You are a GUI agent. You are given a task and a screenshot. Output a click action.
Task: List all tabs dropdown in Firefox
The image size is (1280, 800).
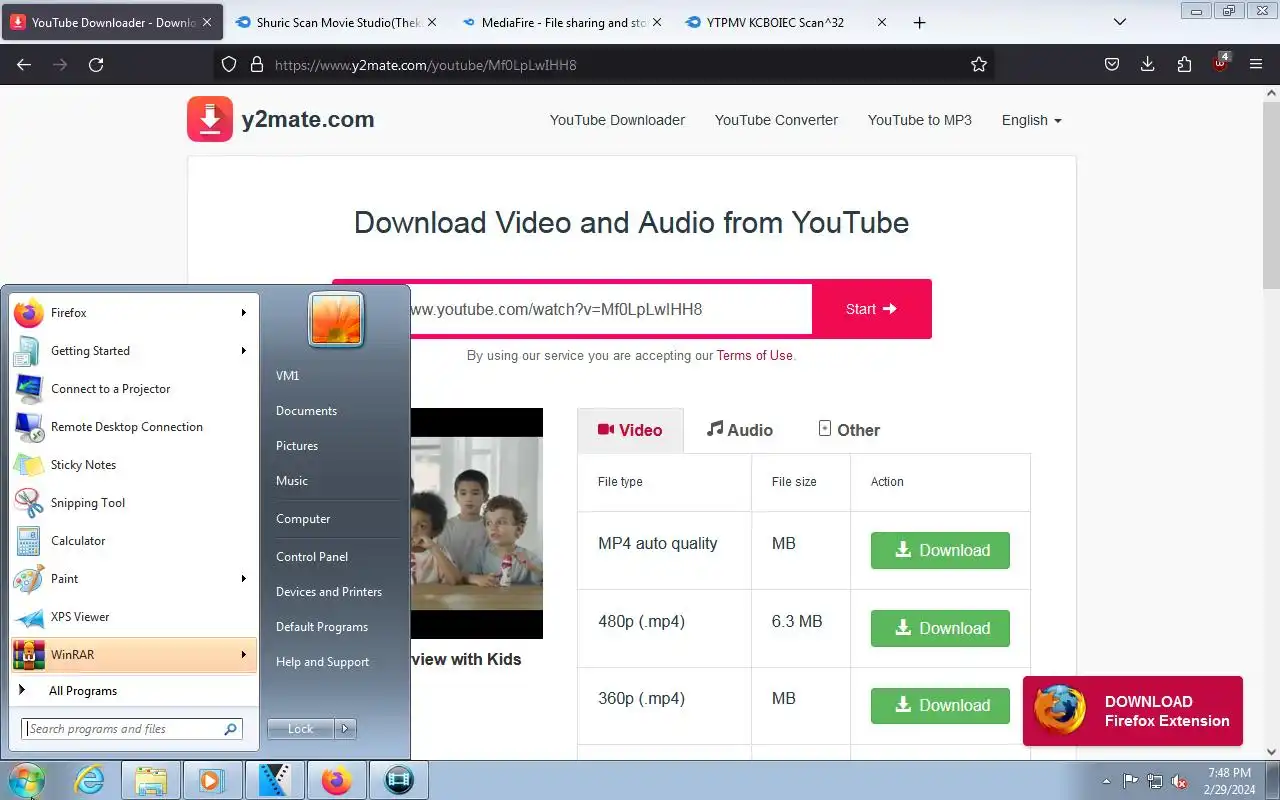1120,22
